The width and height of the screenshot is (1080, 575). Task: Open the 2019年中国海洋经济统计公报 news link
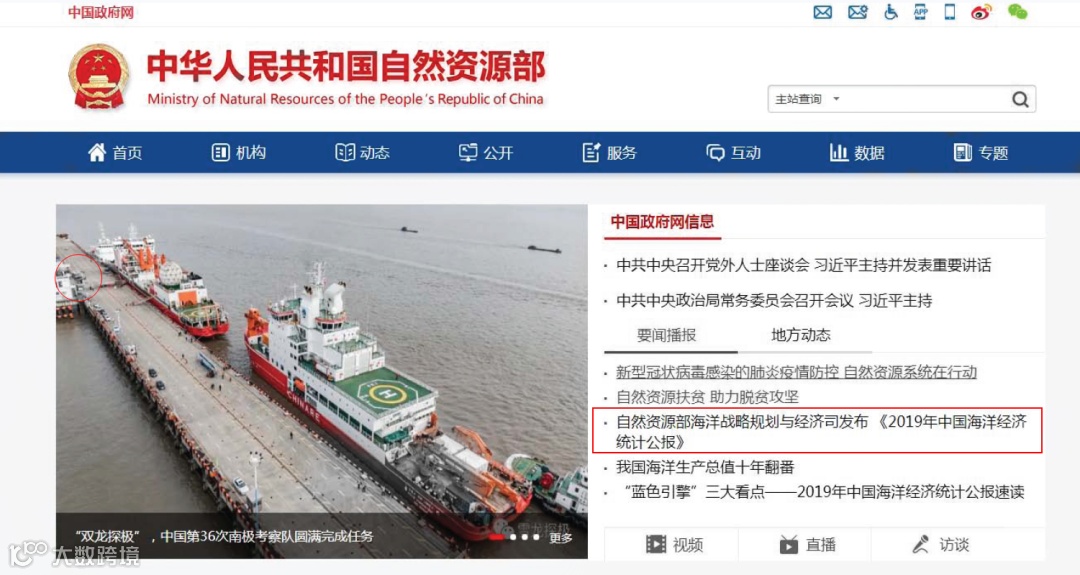tap(821, 431)
